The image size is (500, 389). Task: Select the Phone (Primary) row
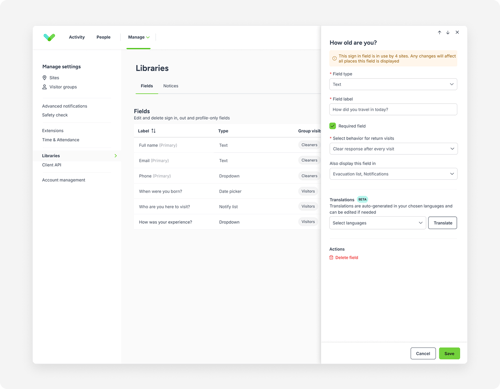[x=227, y=176]
